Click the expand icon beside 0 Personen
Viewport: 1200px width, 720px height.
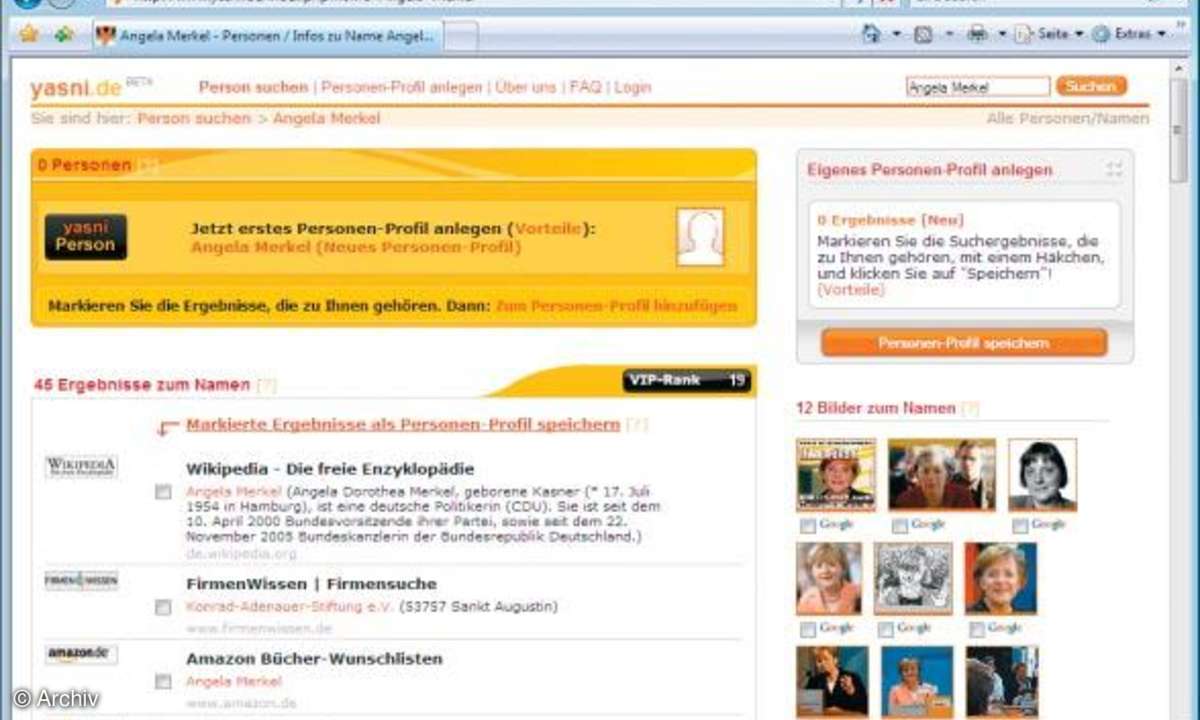[147, 166]
